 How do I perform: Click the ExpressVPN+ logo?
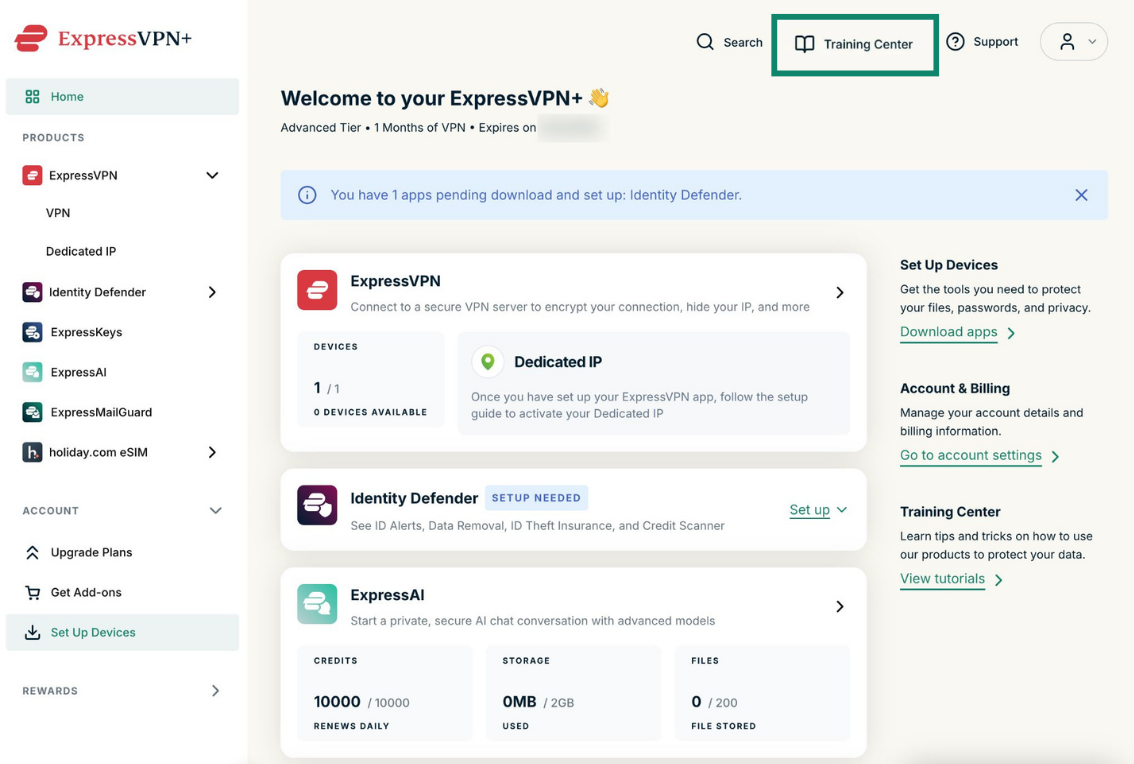coord(103,38)
